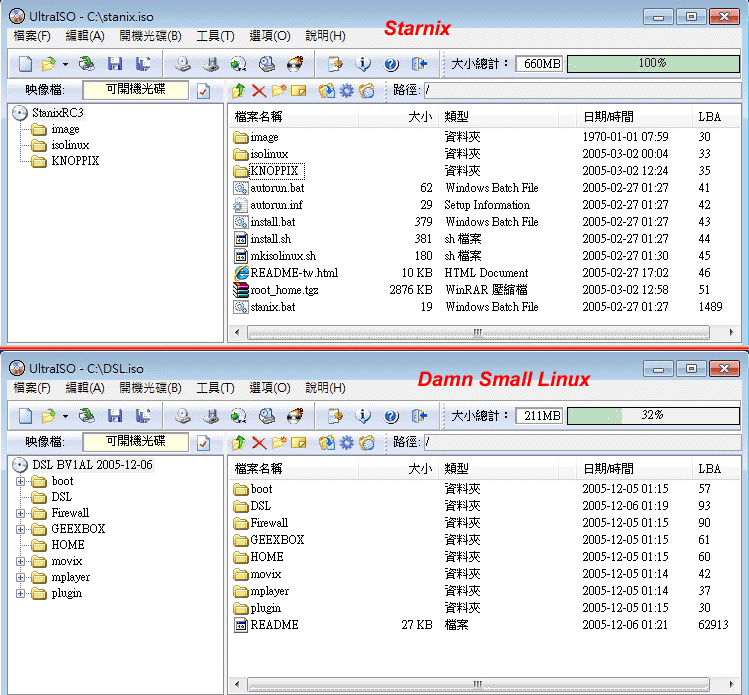Image resolution: width=749 pixels, height=695 pixels.
Task: Click blue info icon in DSL.iso toolbar
Action: click(363, 416)
